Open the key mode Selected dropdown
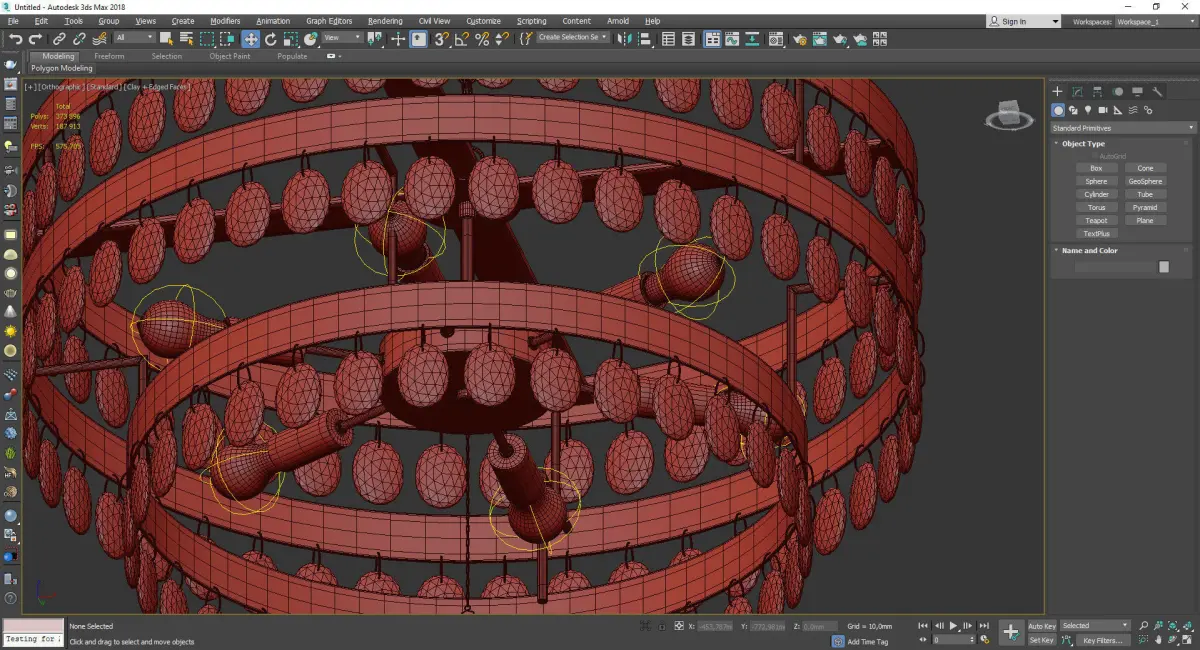1200x650 pixels. (1095, 626)
